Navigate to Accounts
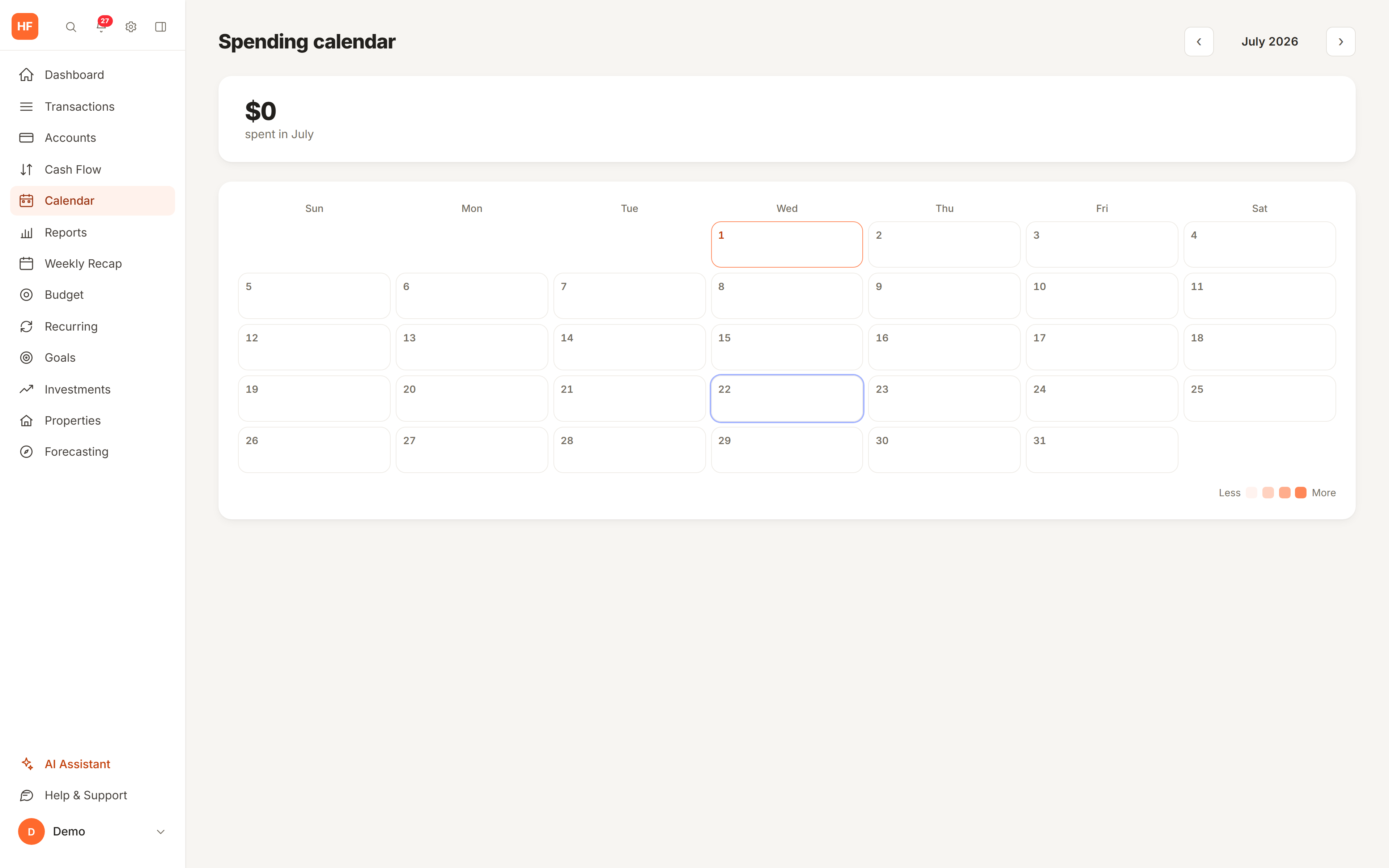1389x868 pixels. (x=92, y=138)
